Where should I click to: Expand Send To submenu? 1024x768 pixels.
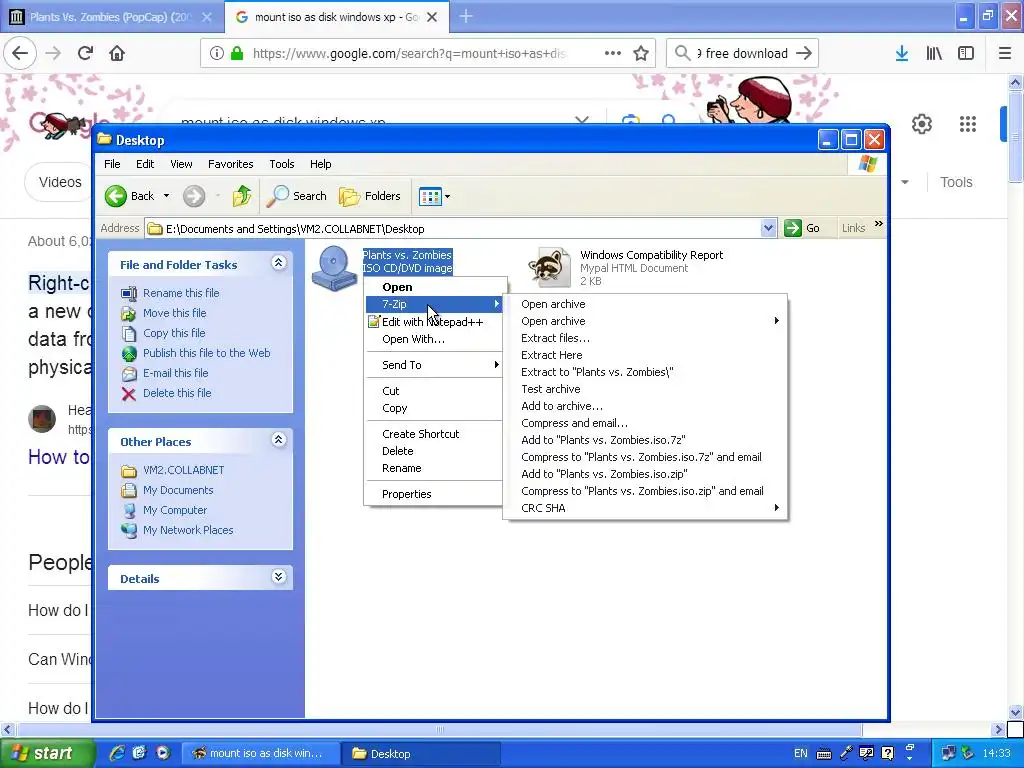434,365
